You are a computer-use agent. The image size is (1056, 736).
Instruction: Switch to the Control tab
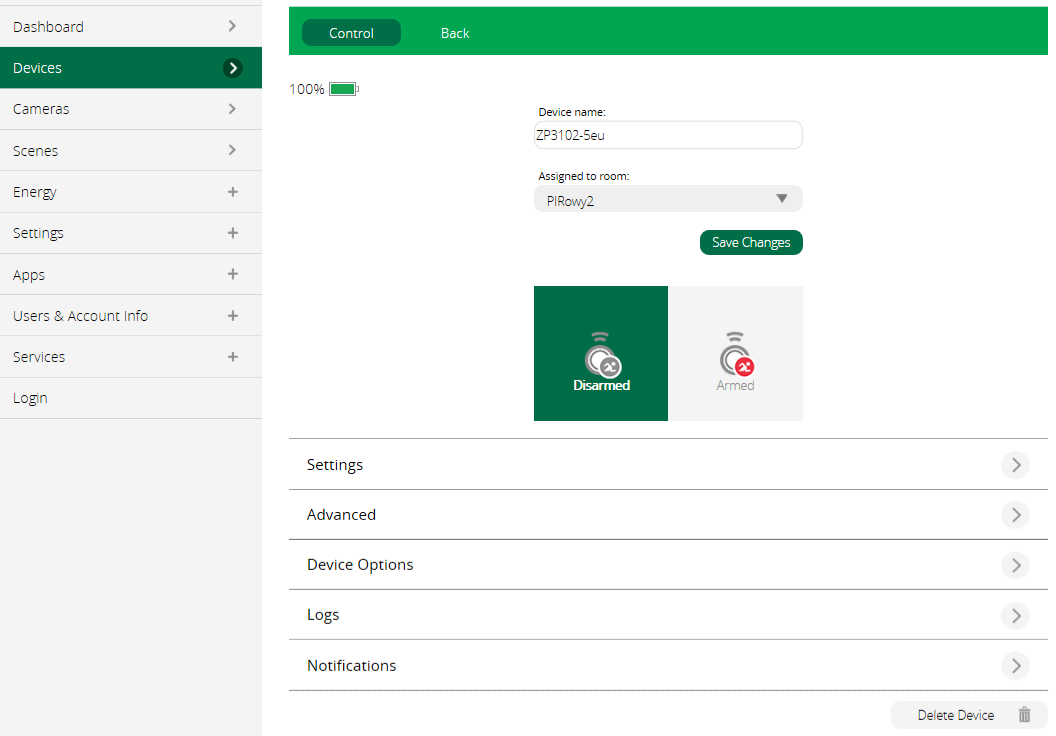pos(351,33)
